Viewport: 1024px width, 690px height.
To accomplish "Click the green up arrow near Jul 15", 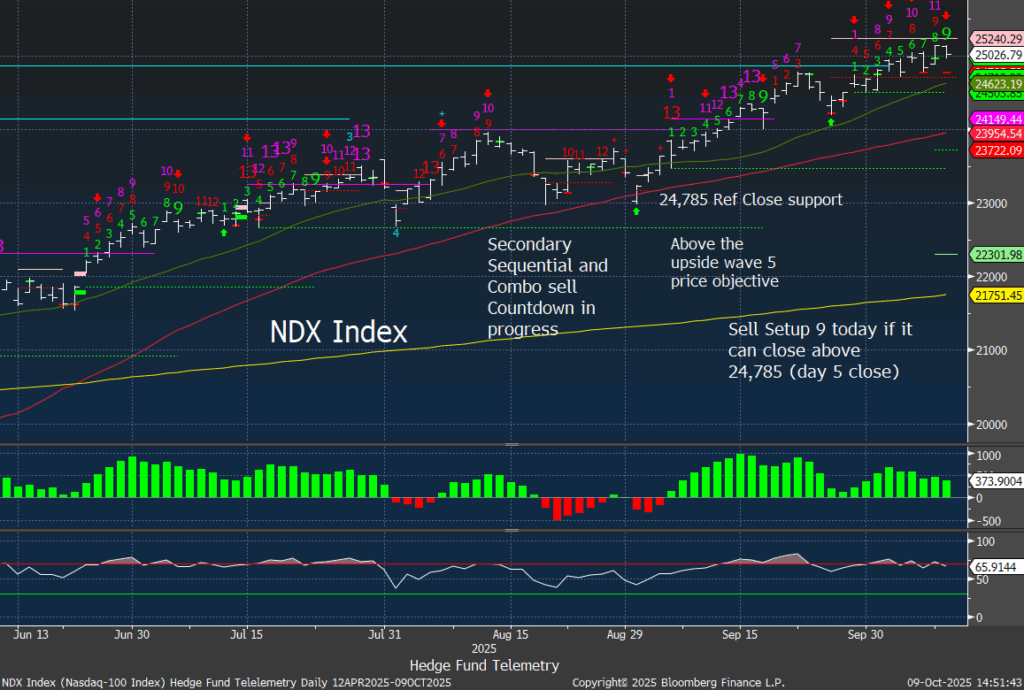I will tap(223, 232).
